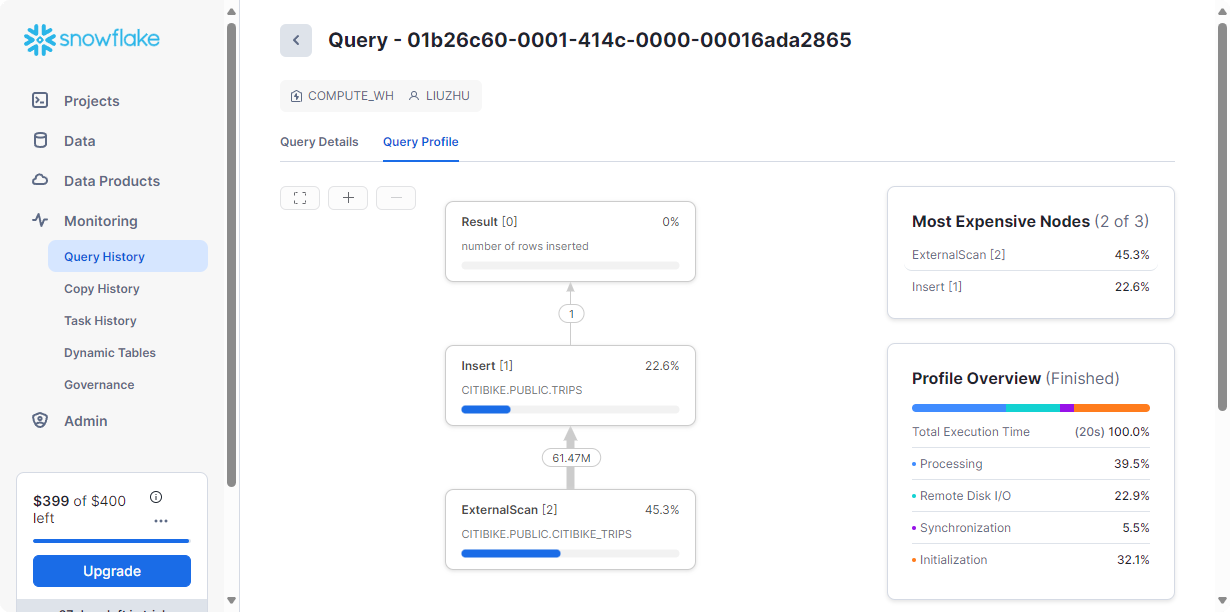The image size is (1230, 612).
Task: Open Copy History page
Action: point(102,289)
